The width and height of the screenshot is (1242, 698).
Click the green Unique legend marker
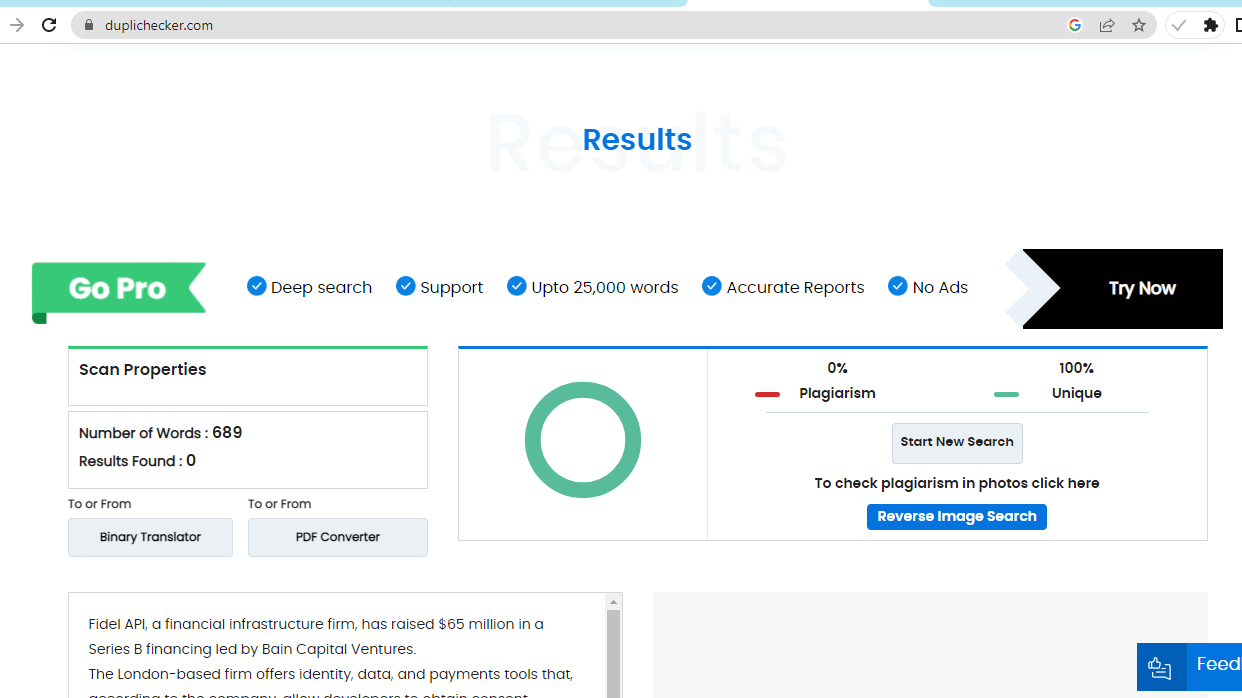tap(1006, 394)
